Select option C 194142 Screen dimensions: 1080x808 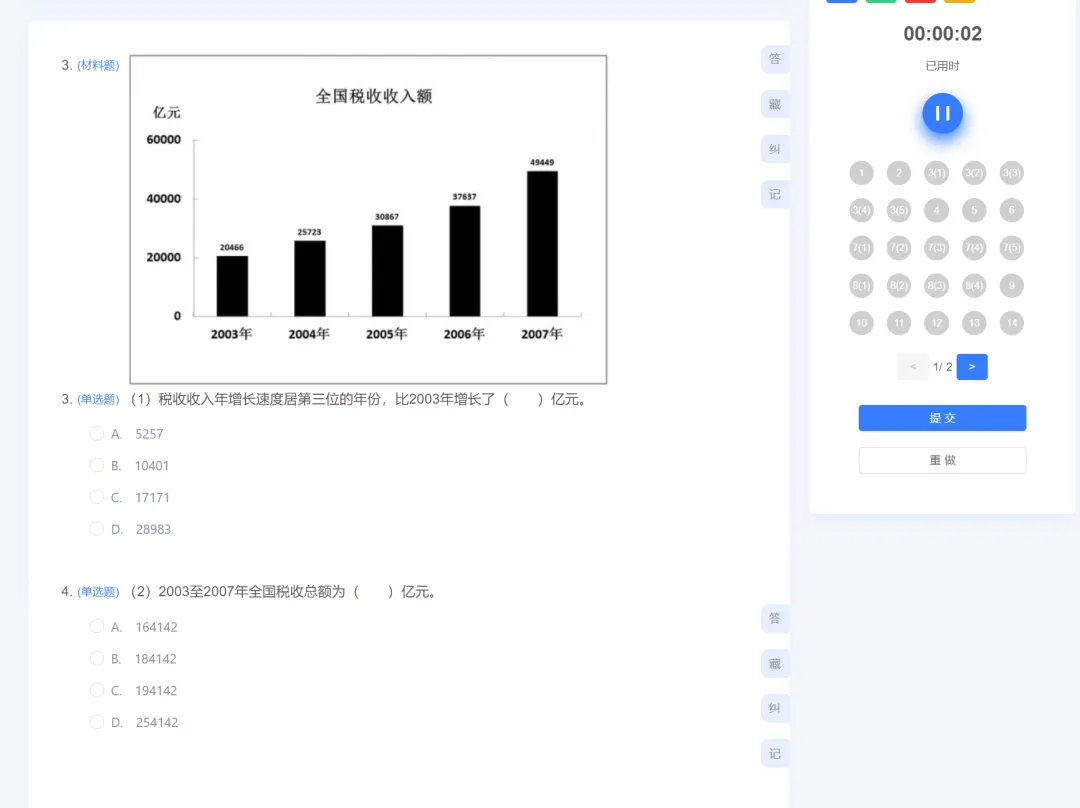click(x=96, y=690)
